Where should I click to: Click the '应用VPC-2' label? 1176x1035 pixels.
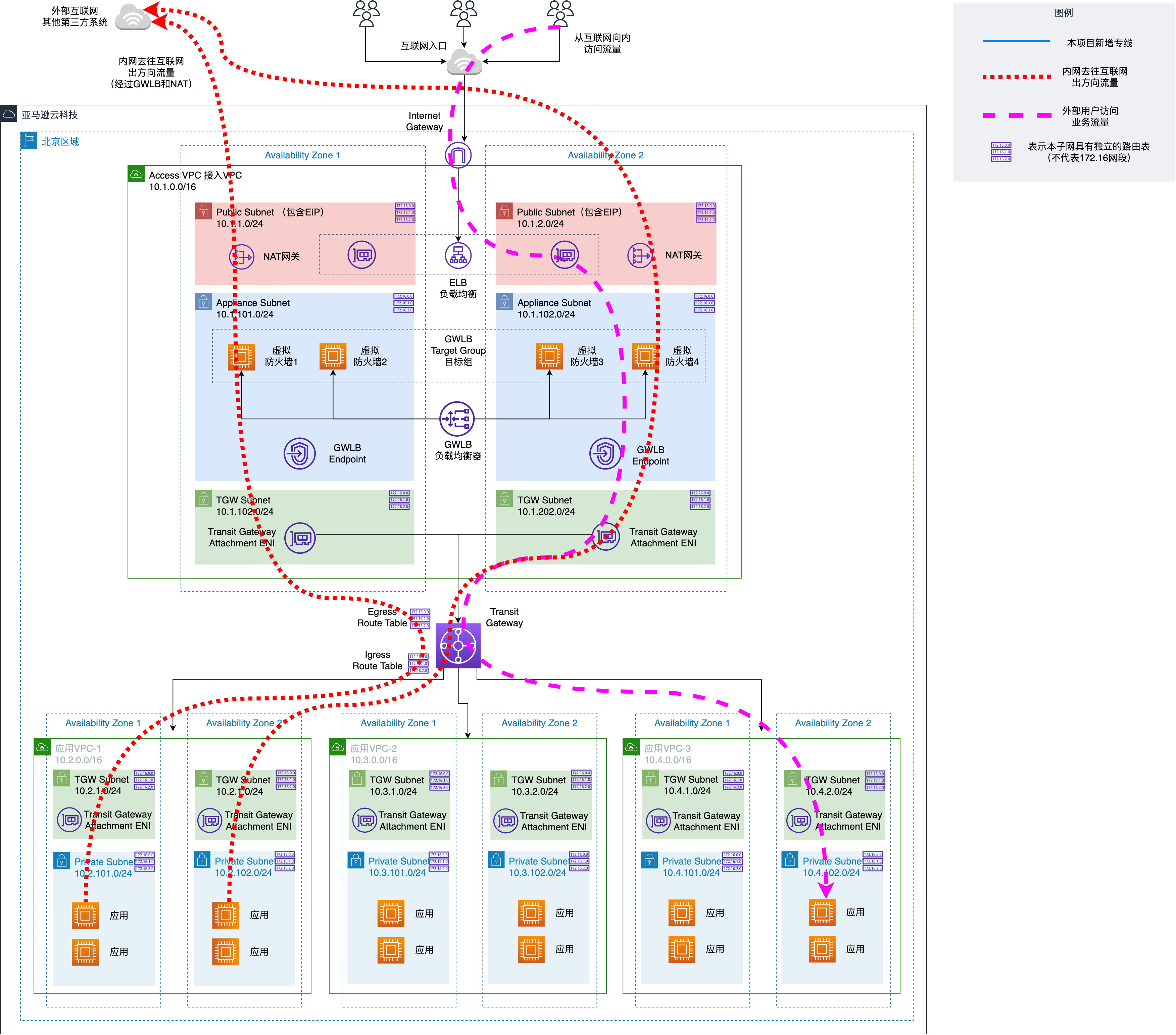[x=374, y=748]
